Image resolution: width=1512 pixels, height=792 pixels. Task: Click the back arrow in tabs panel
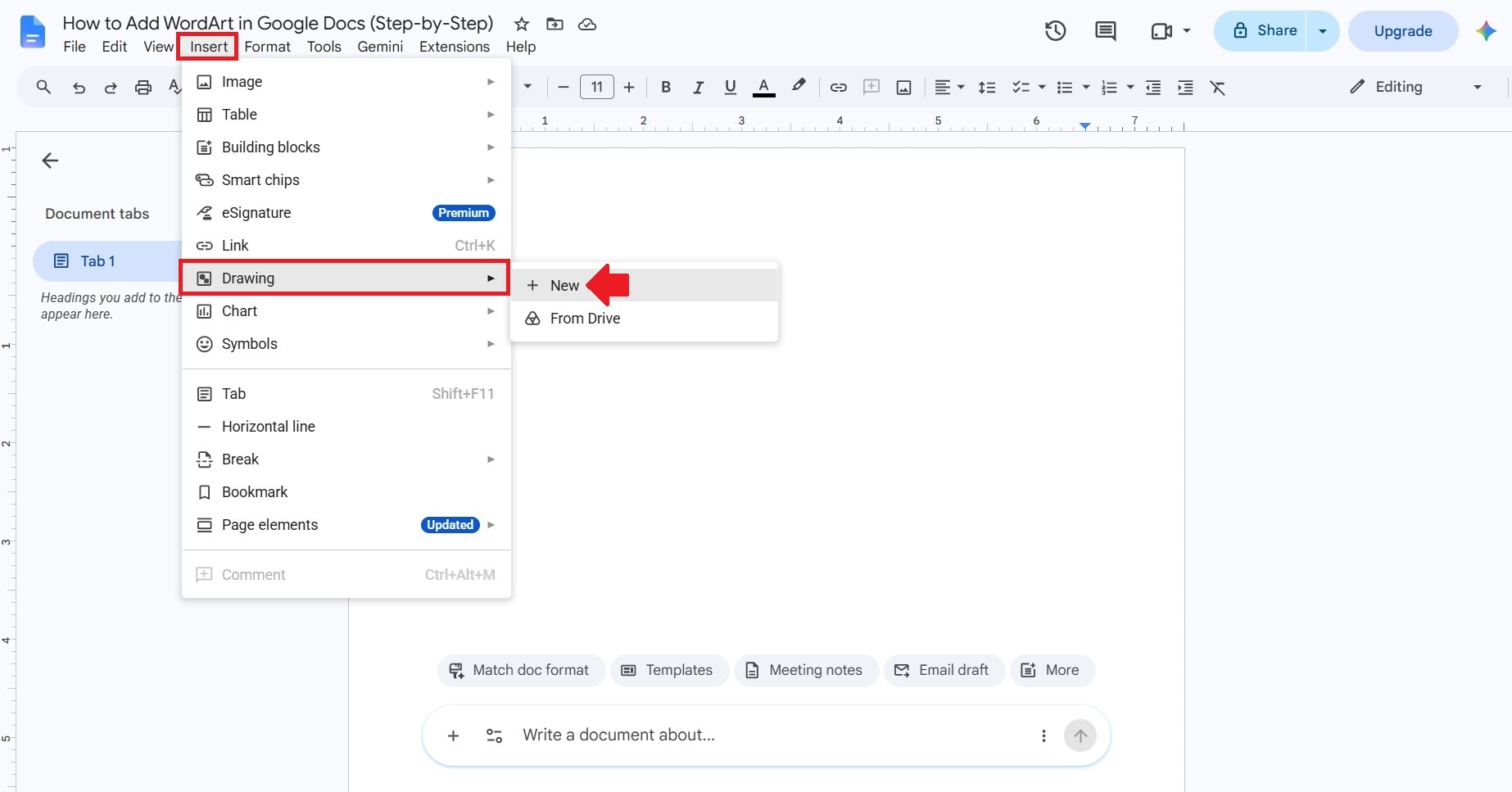point(50,161)
